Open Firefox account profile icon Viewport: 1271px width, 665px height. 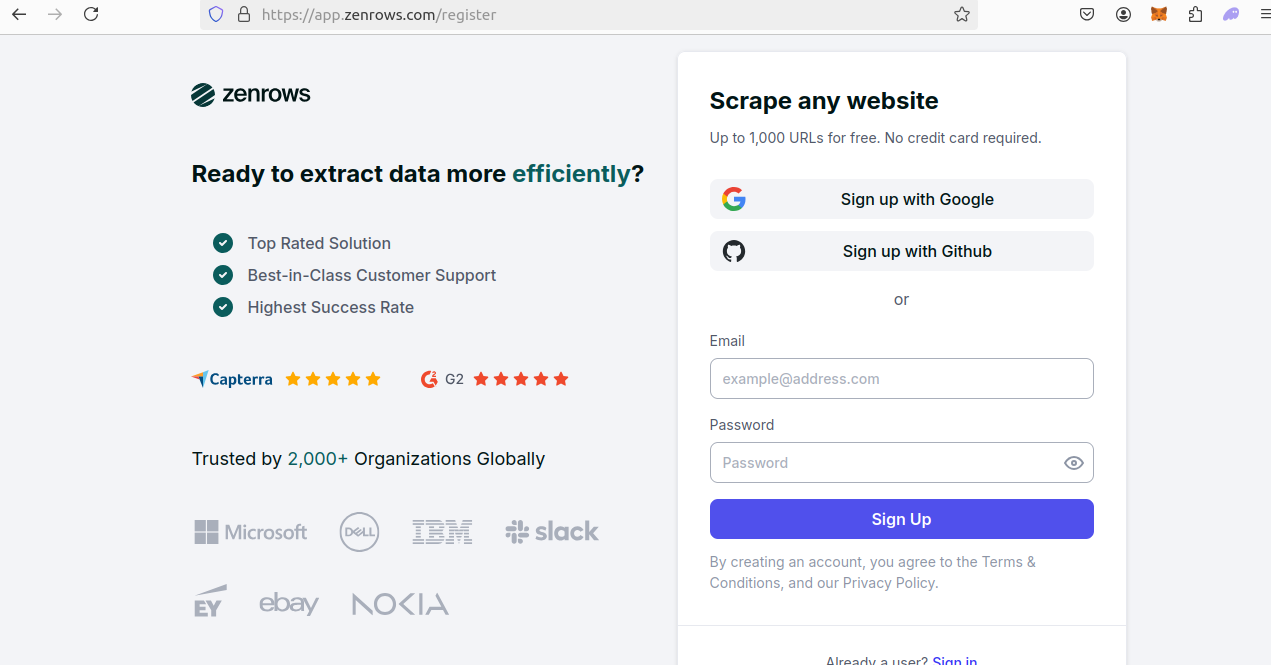click(1124, 14)
